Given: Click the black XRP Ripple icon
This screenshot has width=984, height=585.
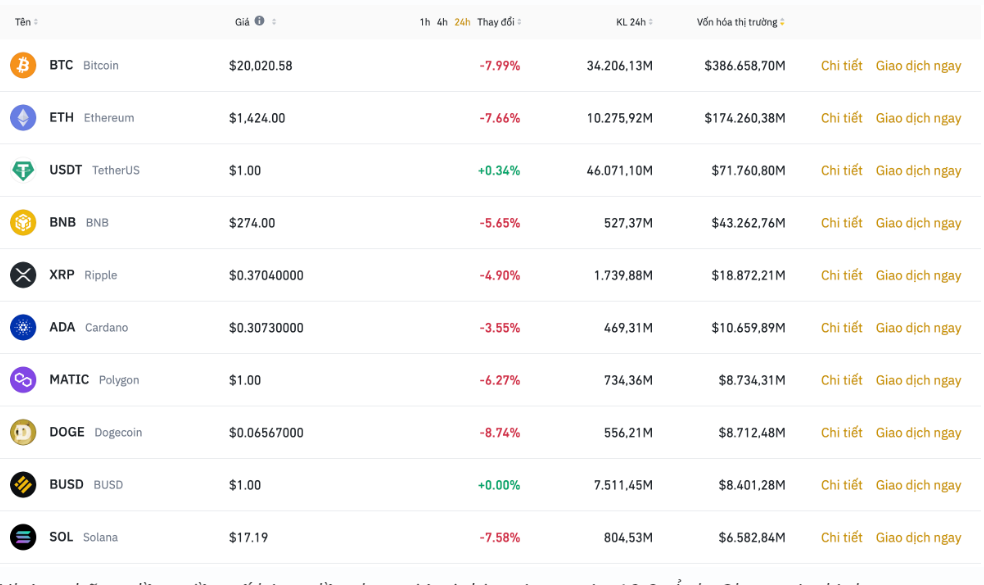Looking at the screenshot, I should (x=23, y=275).
